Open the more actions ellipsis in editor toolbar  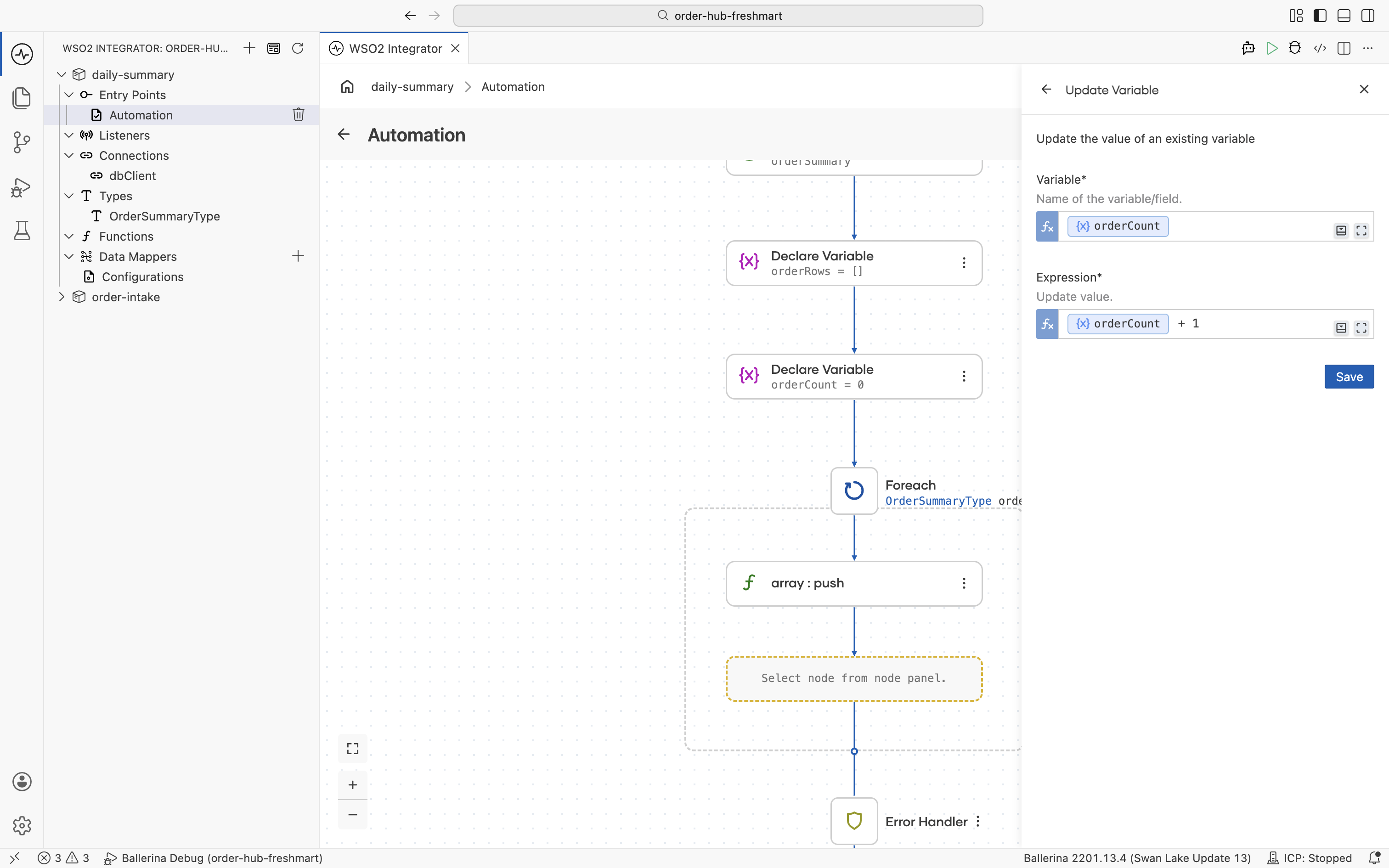pyautogui.click(x=1368, y=48)
